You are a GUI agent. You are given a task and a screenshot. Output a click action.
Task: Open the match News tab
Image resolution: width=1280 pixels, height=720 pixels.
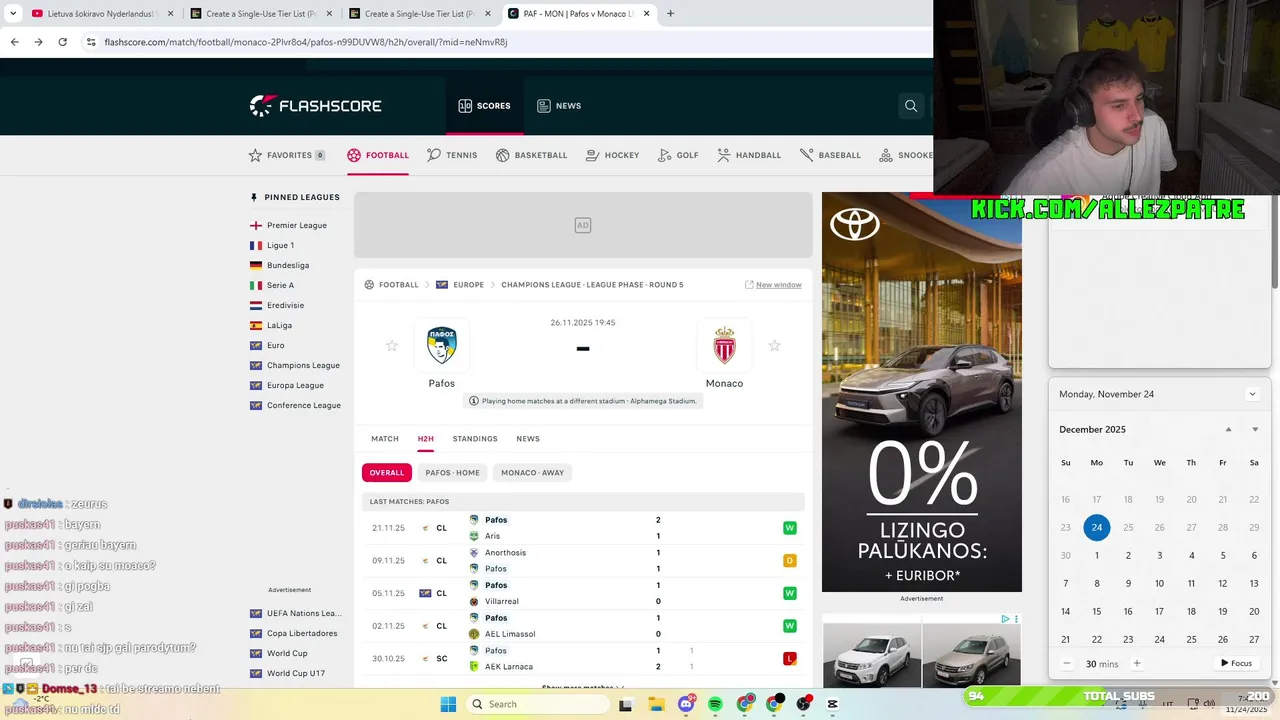pyautogui.click(x=528, y=439)
